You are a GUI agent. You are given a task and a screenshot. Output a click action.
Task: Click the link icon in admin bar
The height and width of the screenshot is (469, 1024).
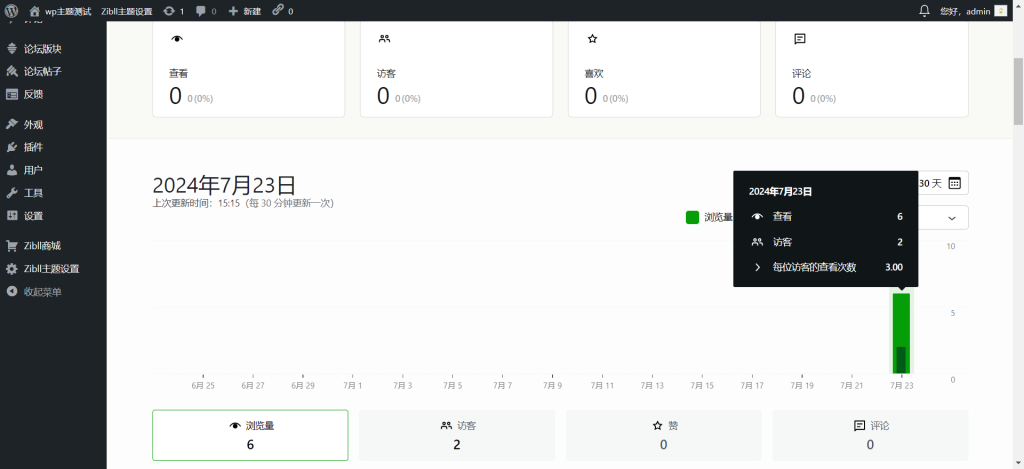278,11
